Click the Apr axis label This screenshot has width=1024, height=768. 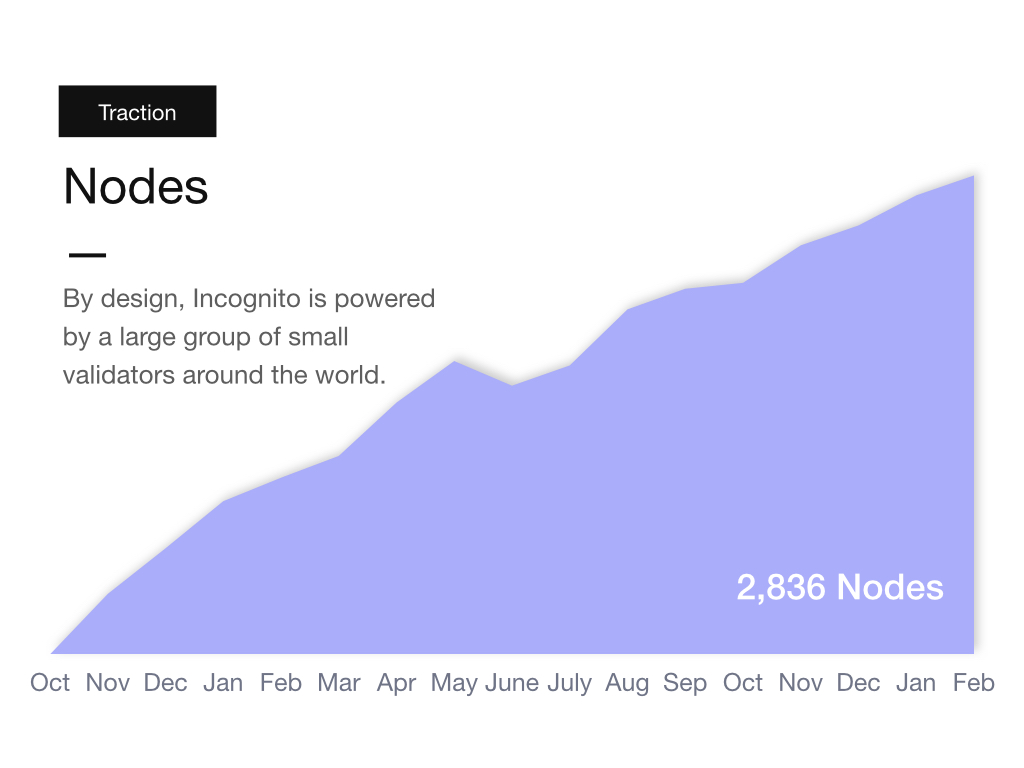(x=396, y=683)
